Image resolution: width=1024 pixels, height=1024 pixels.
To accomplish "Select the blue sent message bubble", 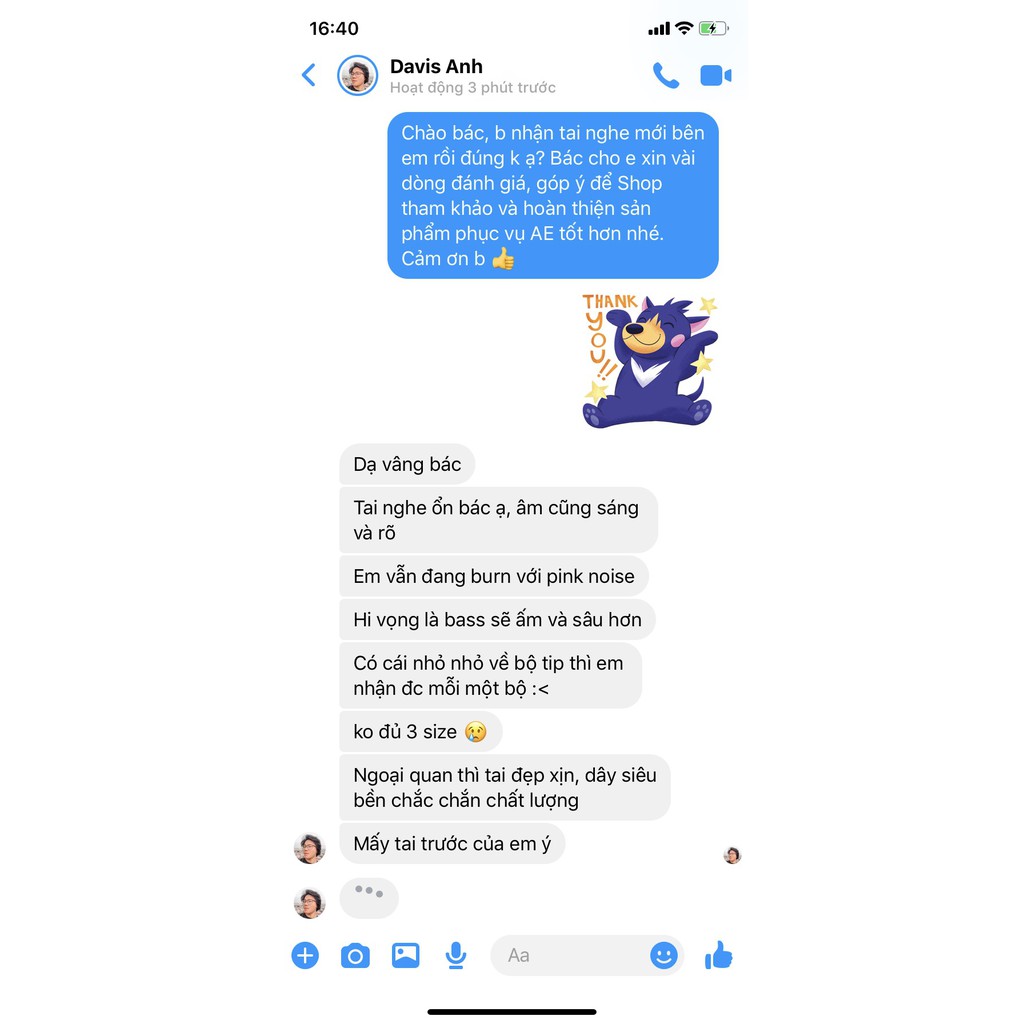I will click(x=553, y=195).
